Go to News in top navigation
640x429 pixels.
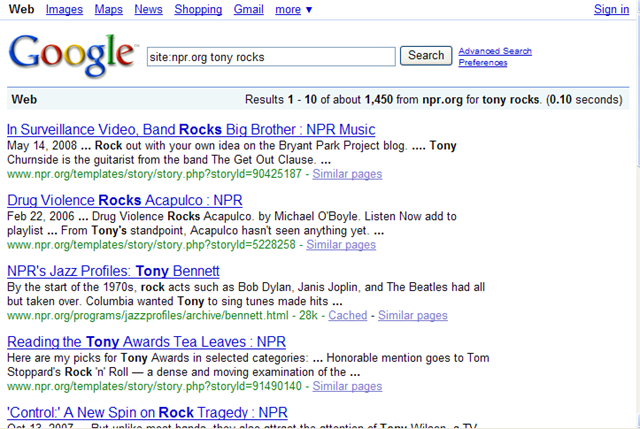148,9
